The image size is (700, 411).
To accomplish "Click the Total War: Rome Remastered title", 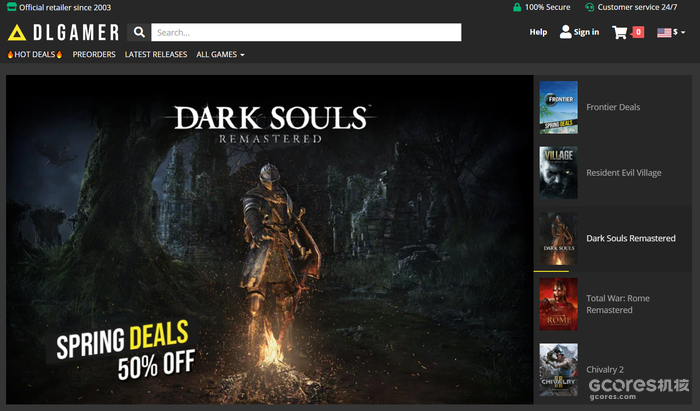I will click(x=618, y=304).
